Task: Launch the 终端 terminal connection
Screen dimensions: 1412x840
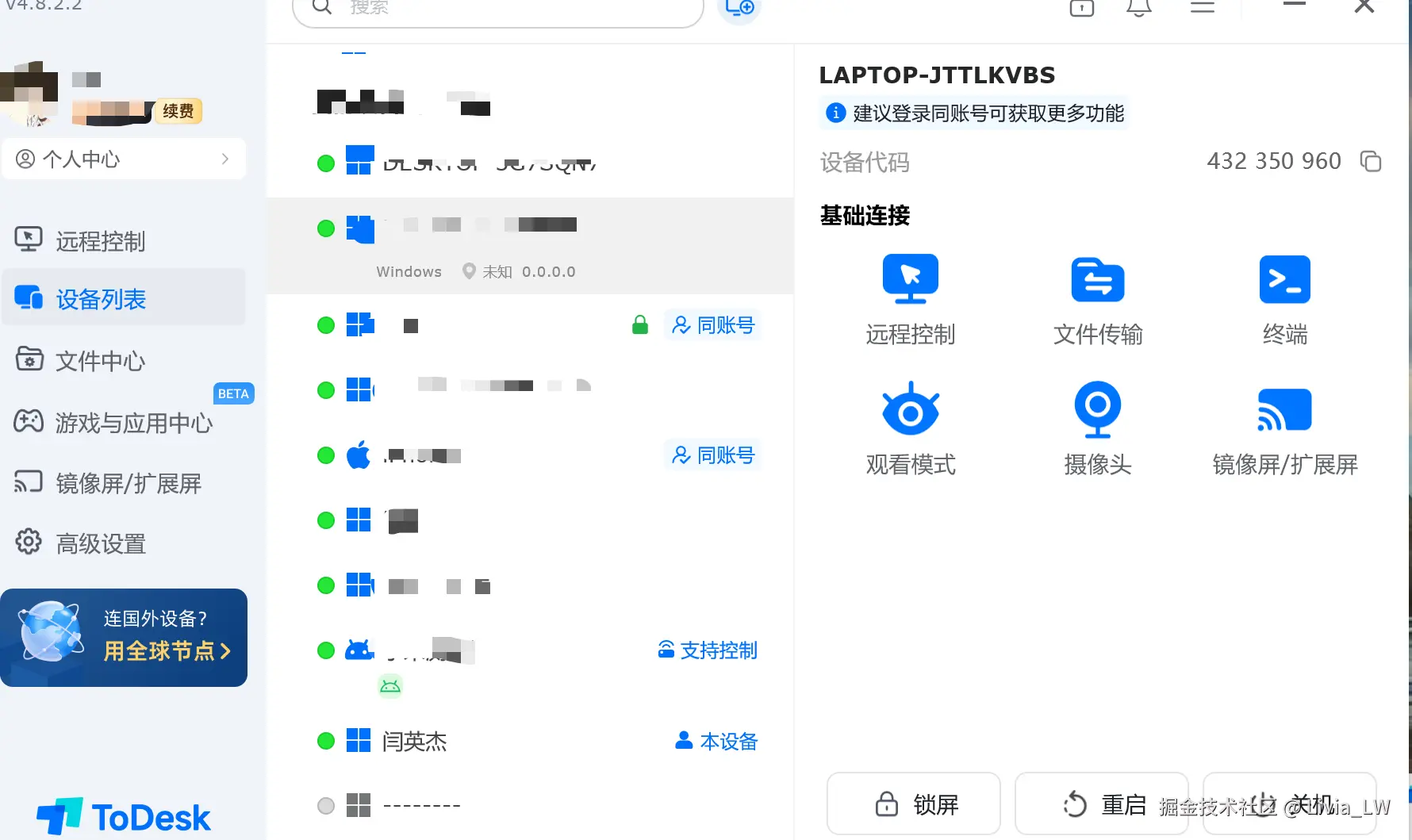Action: pyautogui.click(x=1285, y=300)
